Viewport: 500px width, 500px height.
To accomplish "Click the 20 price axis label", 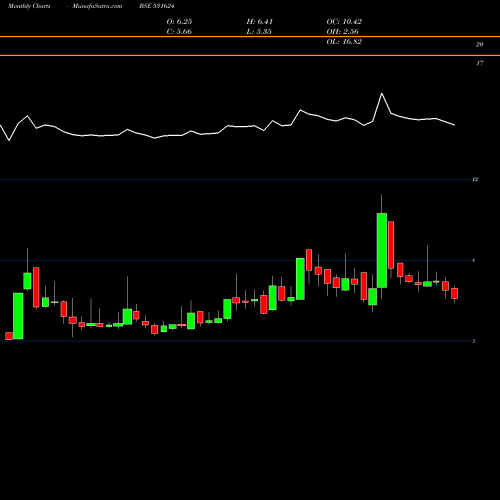I will (479, 45).
